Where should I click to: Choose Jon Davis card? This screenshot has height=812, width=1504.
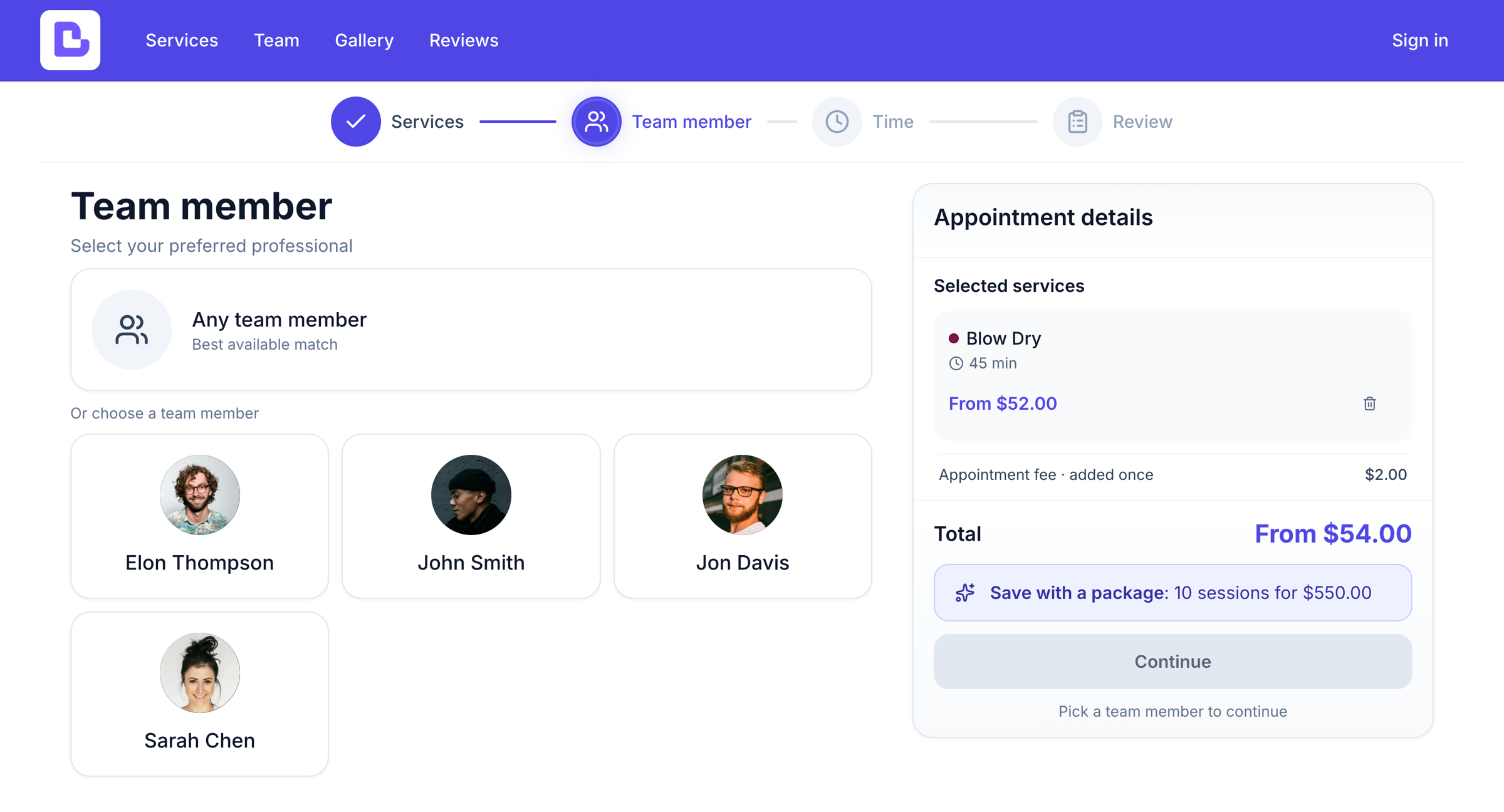pos(743,516)
